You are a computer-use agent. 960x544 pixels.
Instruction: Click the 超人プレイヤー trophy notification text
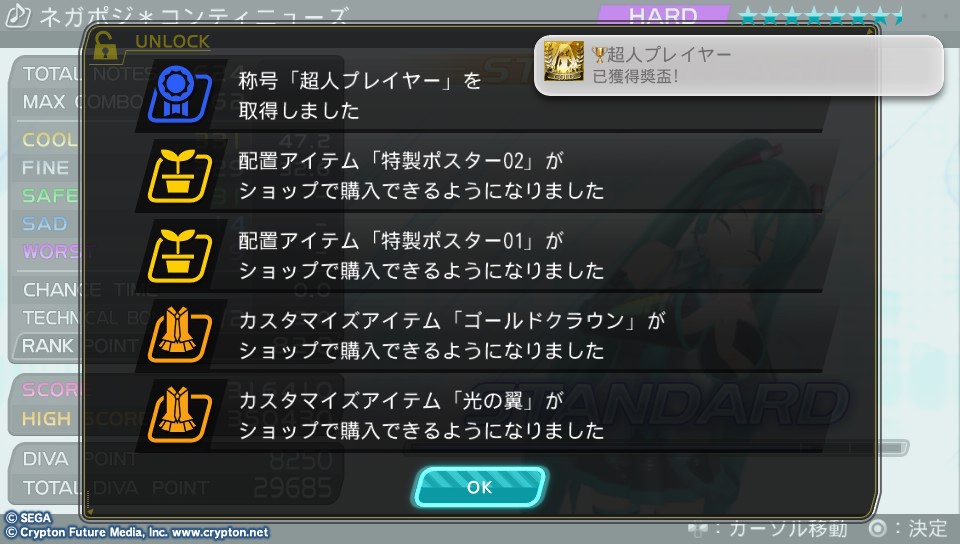coord(662,65)
